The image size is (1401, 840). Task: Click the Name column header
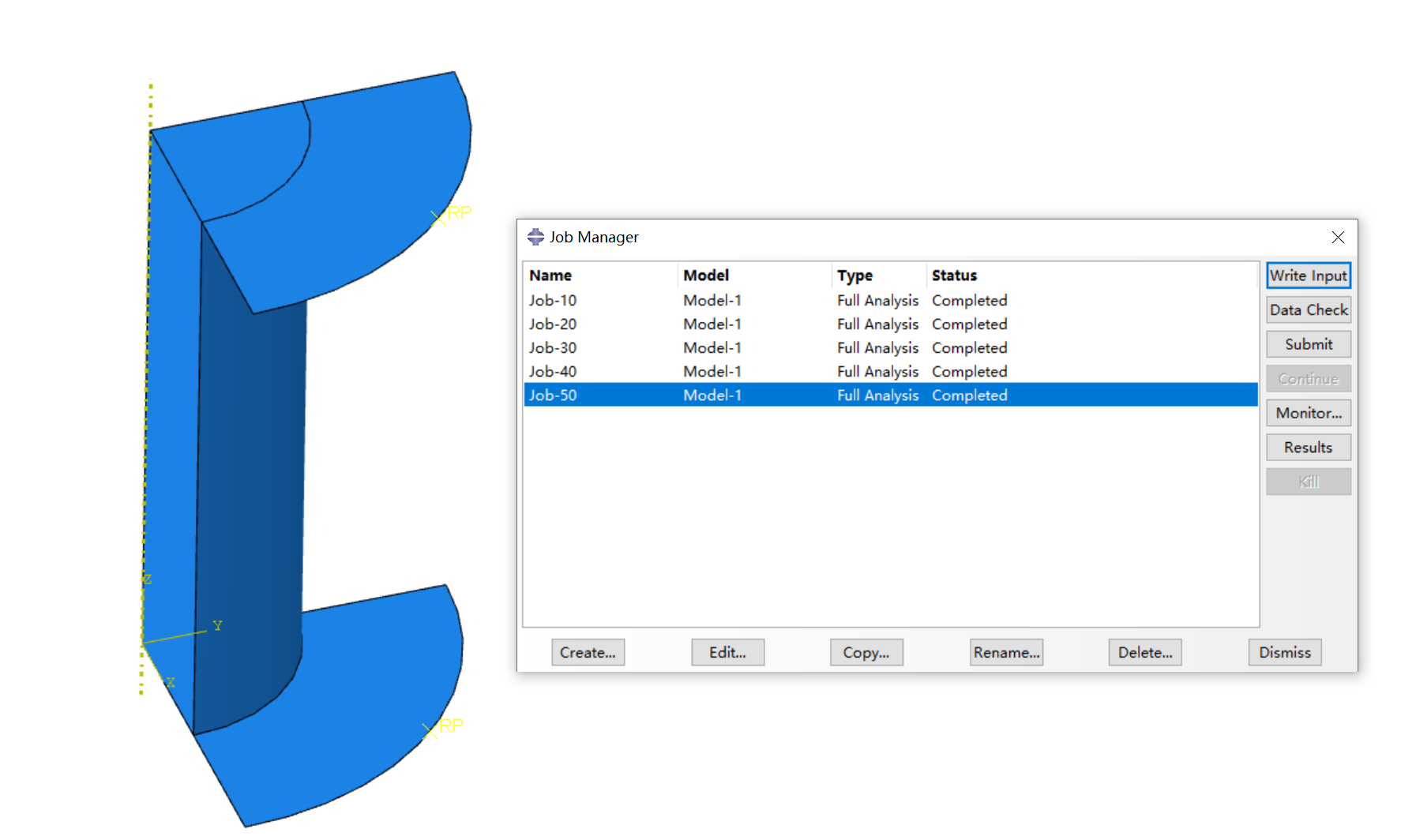tap(550, 275)
